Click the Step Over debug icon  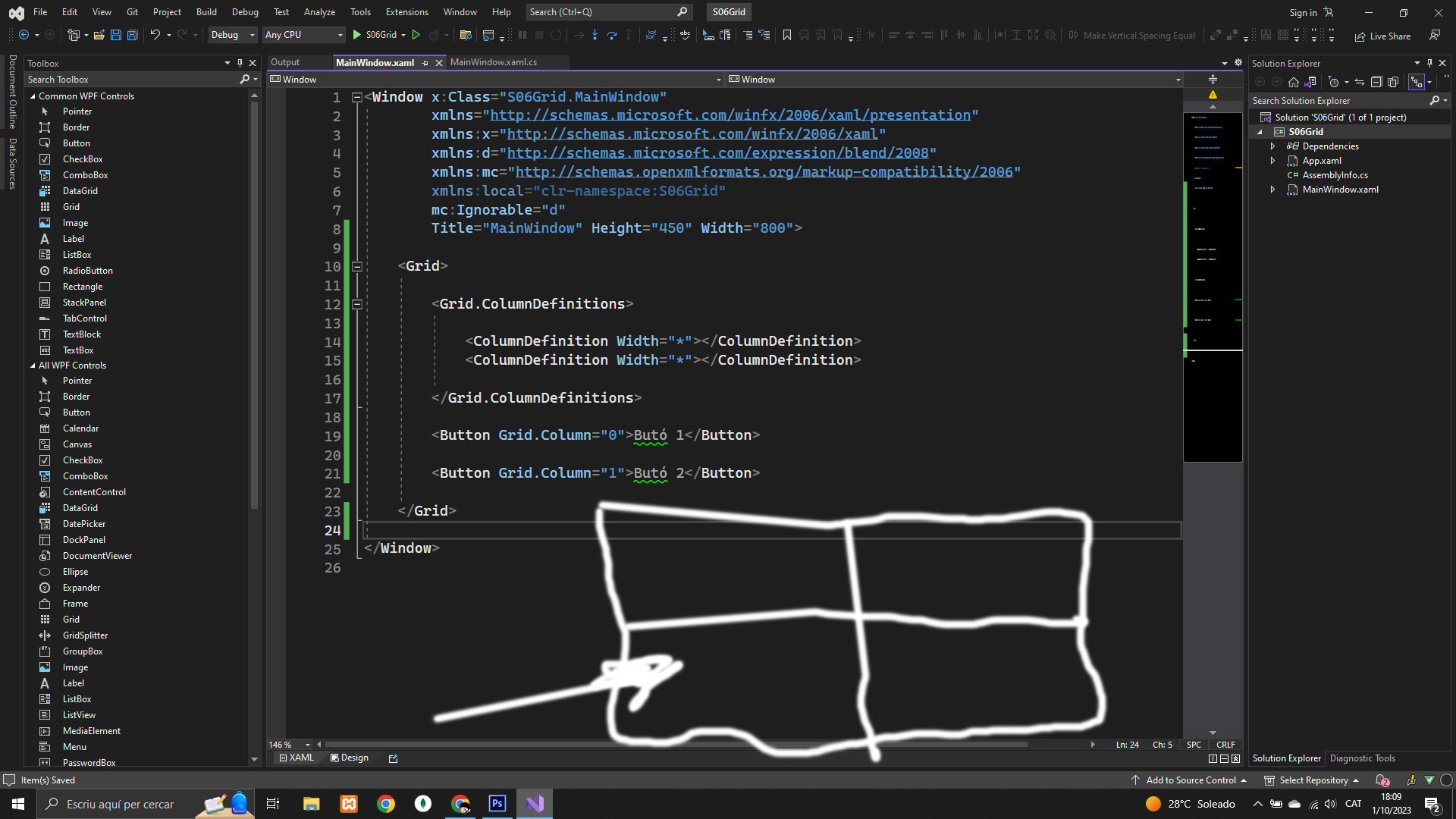coord(611,35)
